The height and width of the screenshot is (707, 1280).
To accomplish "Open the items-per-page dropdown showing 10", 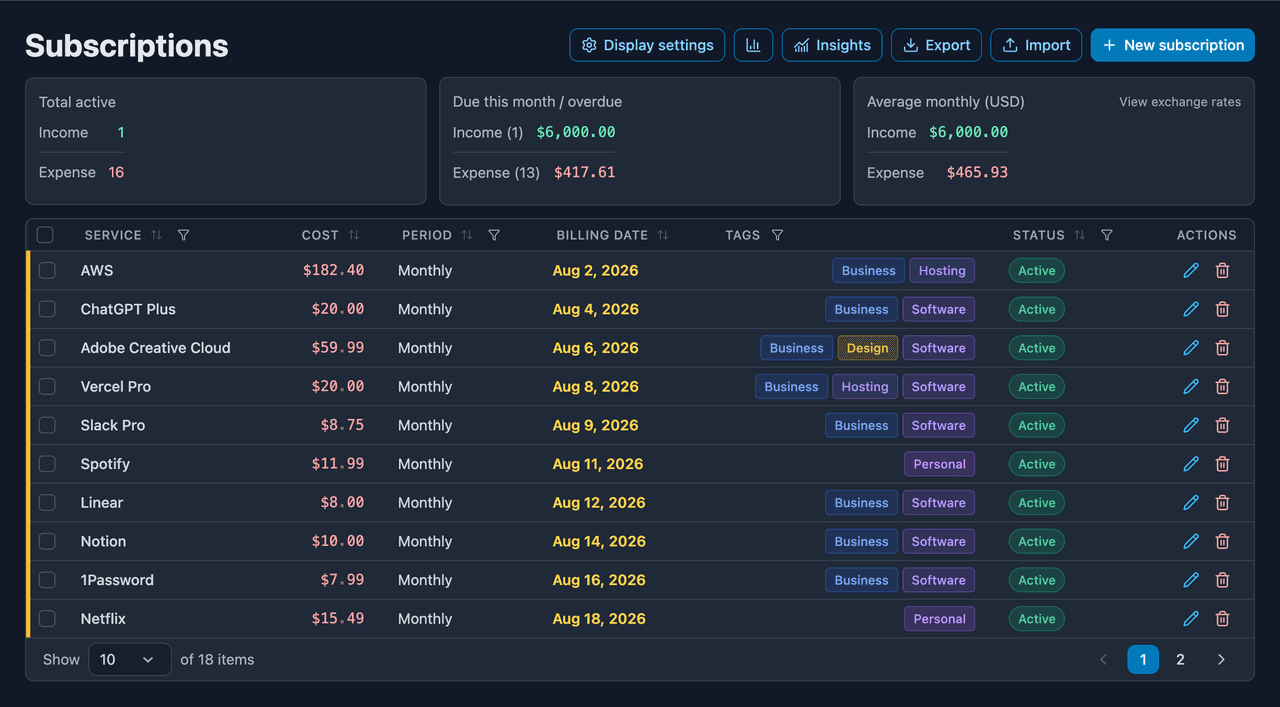I will (130, 659).
